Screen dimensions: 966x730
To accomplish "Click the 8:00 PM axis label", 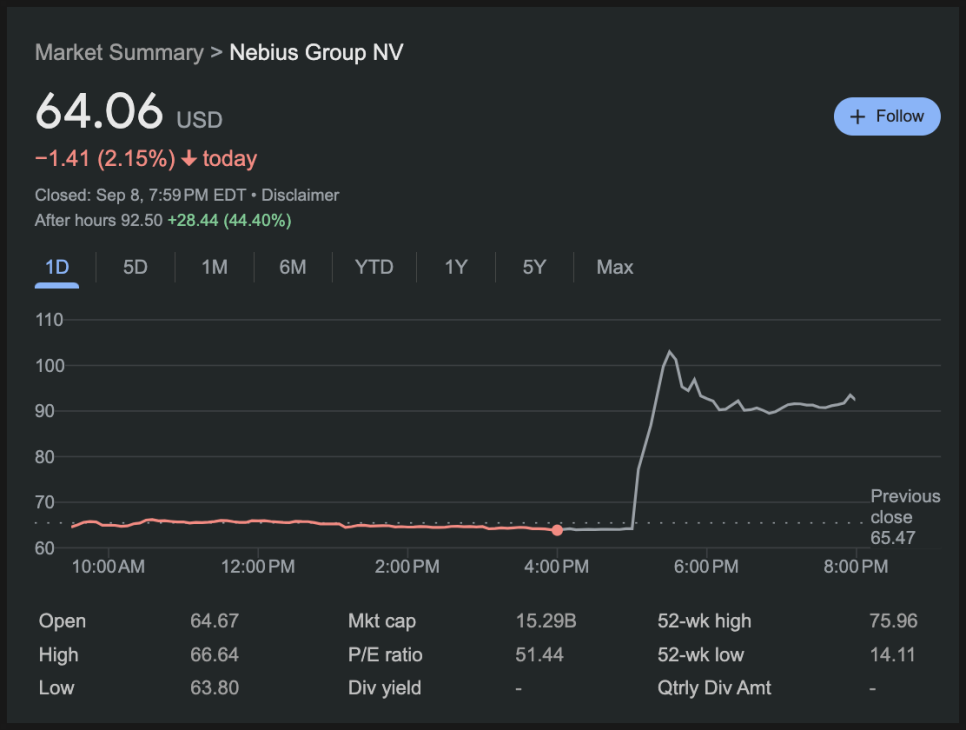I will click(856, 567).
